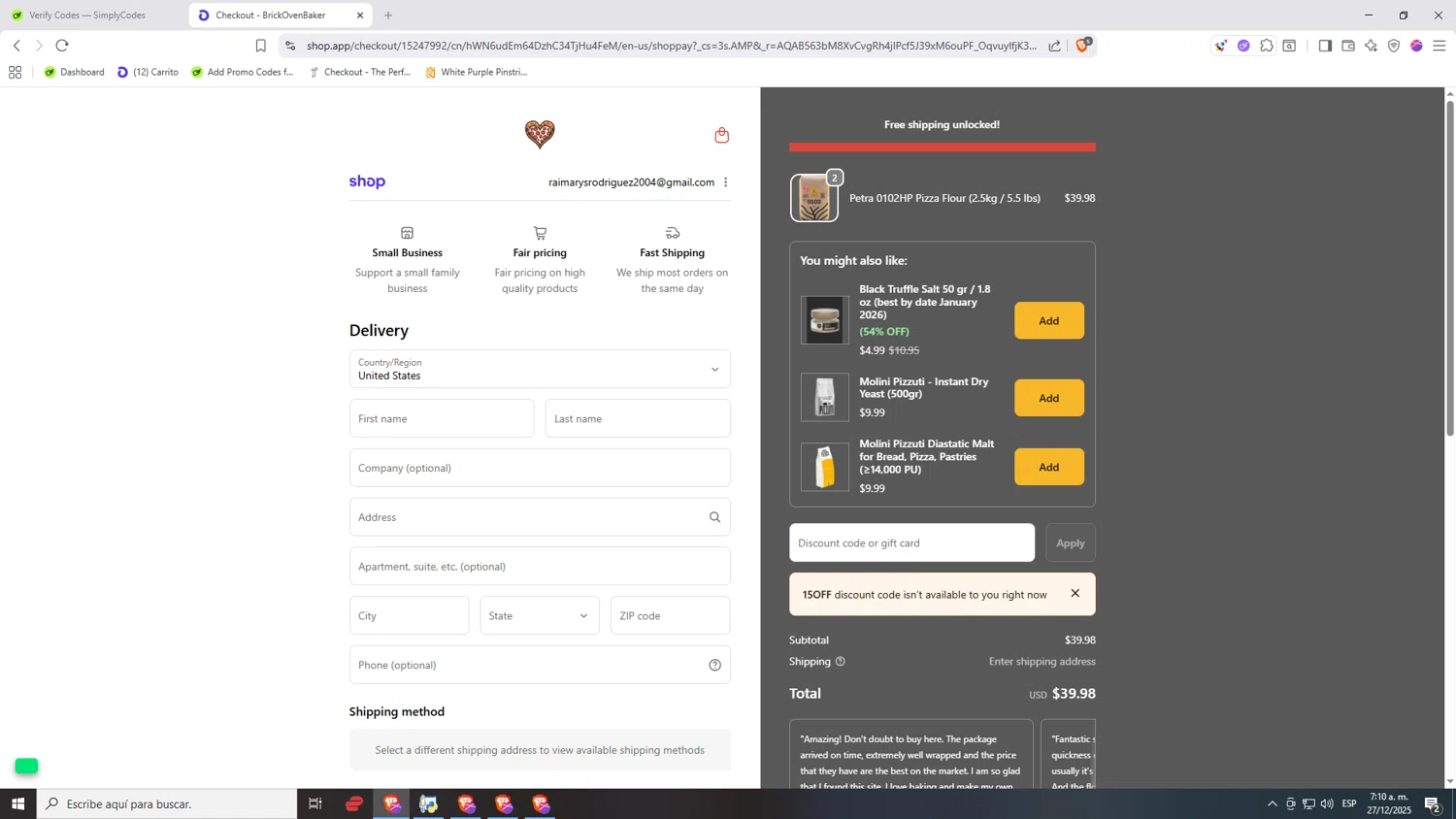Open the shopping bag cart icon
Viewport: 1456px width, 819px height.
(721, 135)
